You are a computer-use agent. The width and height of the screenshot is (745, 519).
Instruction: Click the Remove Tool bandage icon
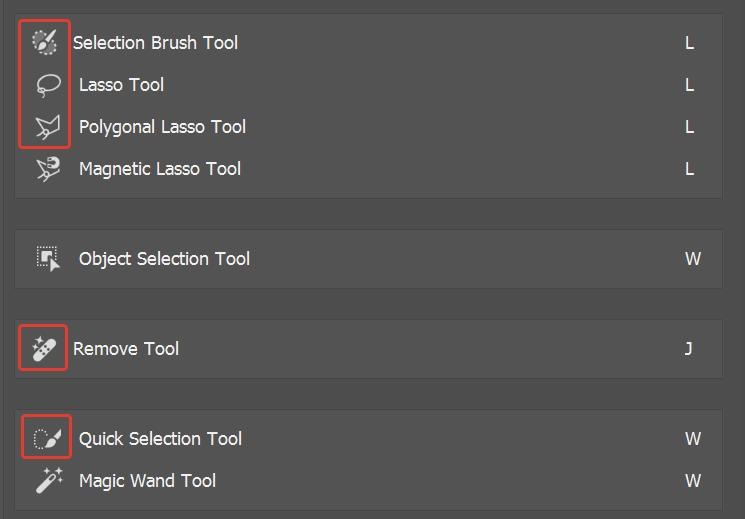45,349
